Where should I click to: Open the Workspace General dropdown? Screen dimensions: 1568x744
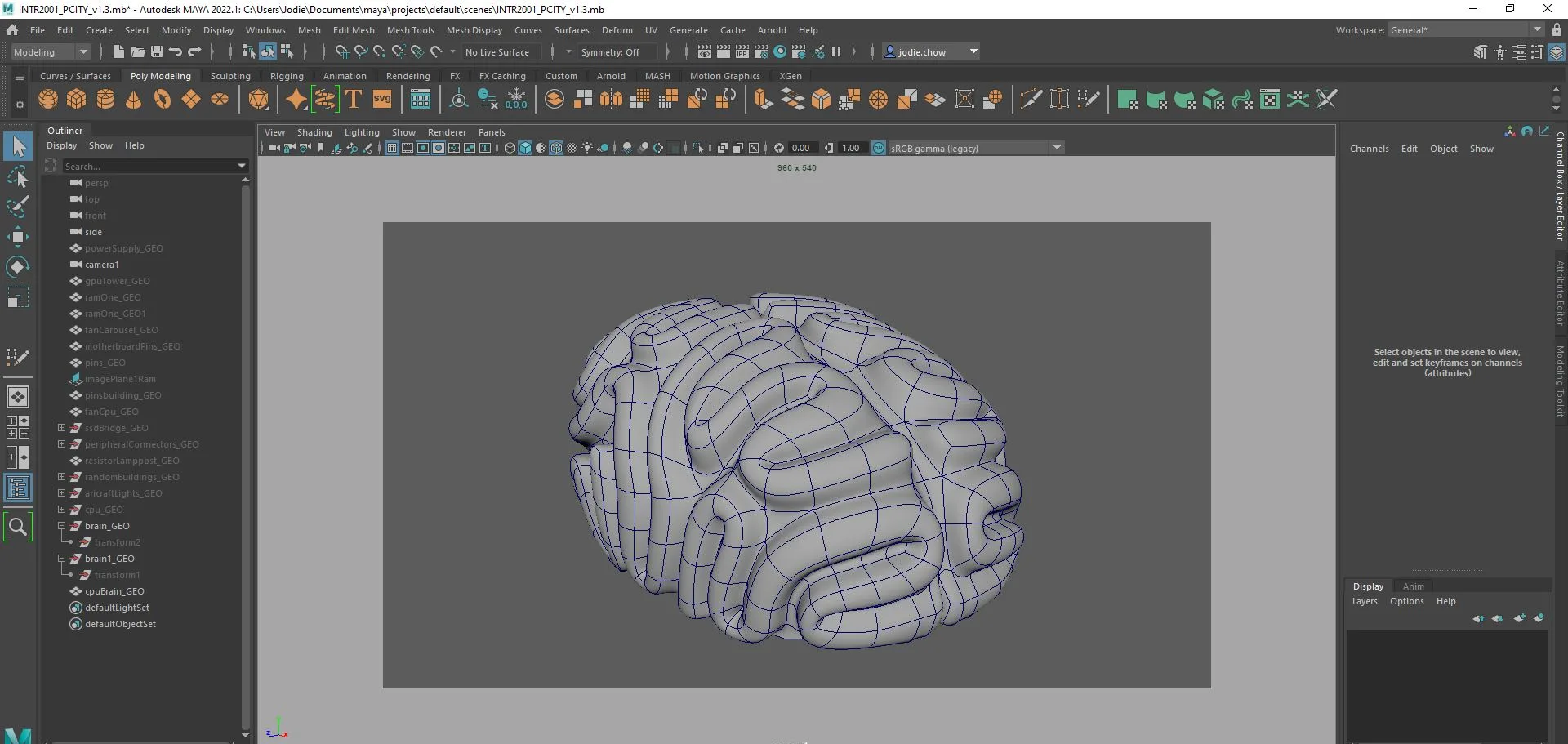coord(1466,30)
